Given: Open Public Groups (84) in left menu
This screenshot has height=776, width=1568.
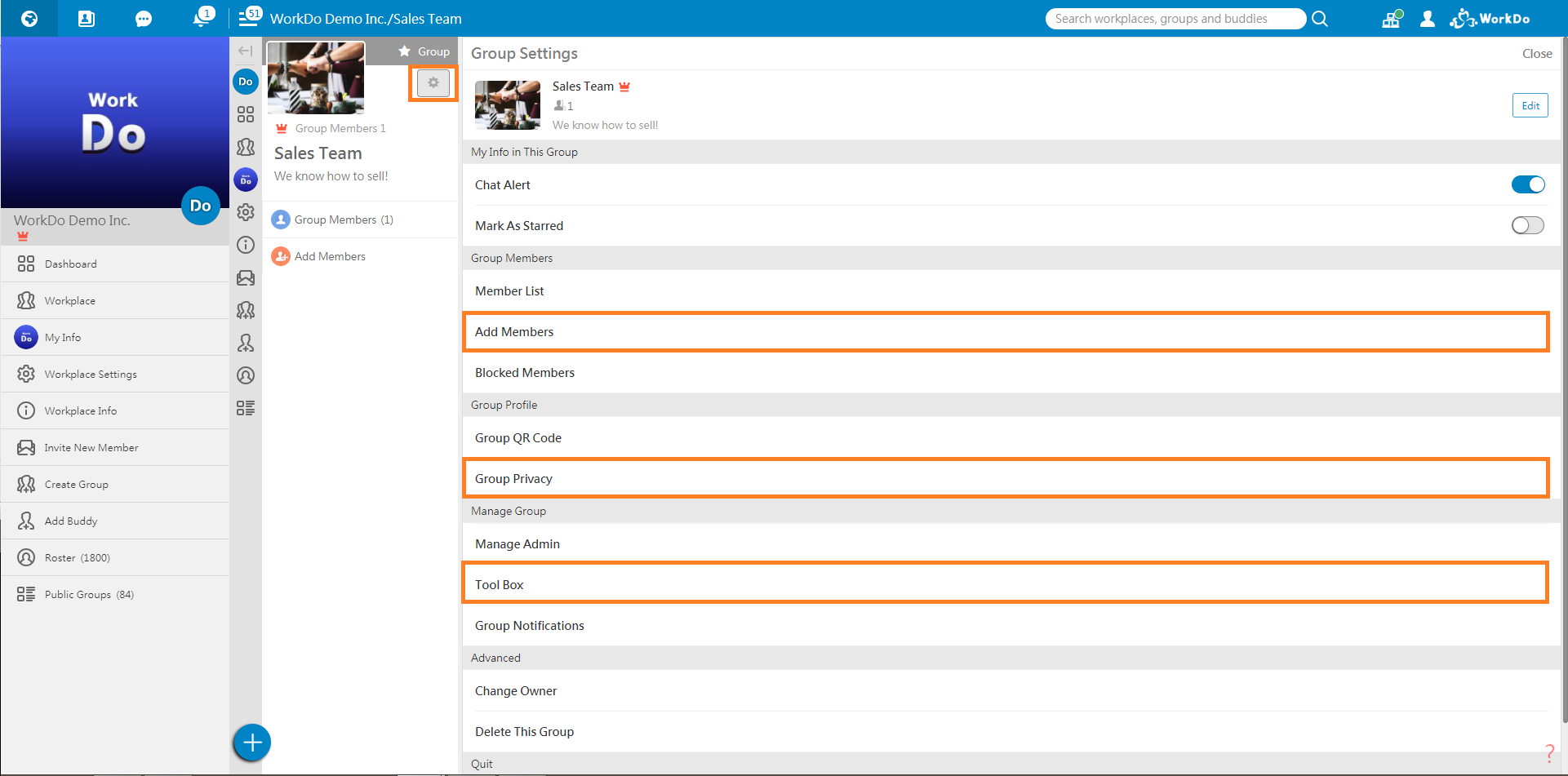Looking at the screenshot, I should [x=115, y=595].
